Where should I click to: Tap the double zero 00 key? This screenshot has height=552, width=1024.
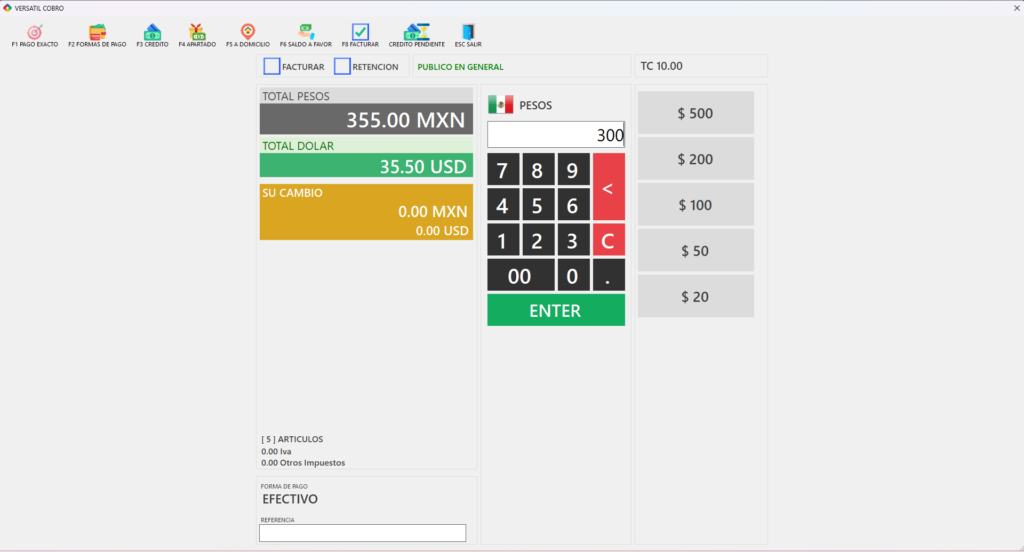(520, 275)
